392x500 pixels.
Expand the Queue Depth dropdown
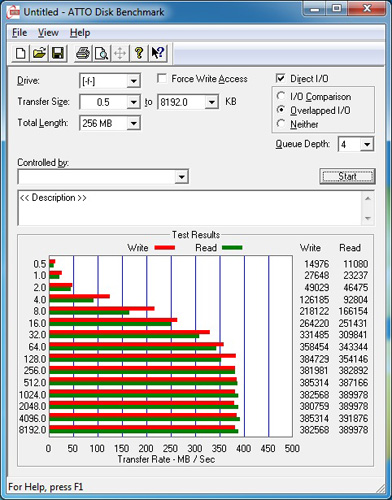(x=367, y=144)
